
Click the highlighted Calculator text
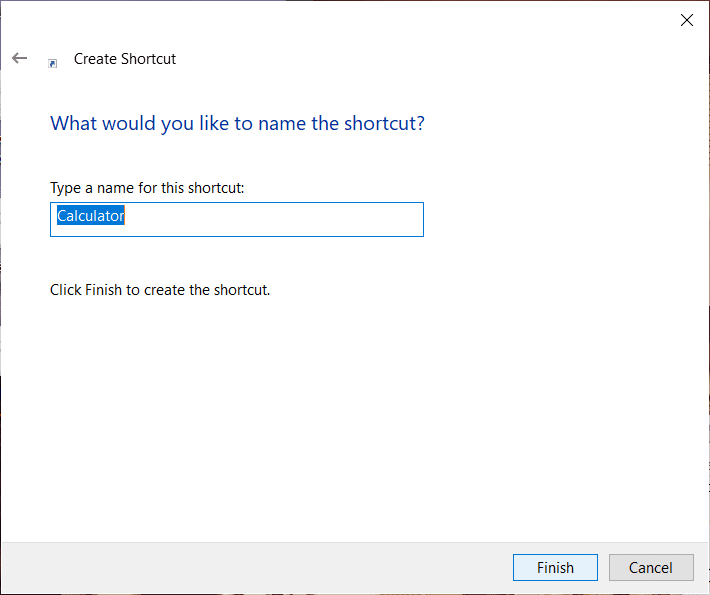90,216
